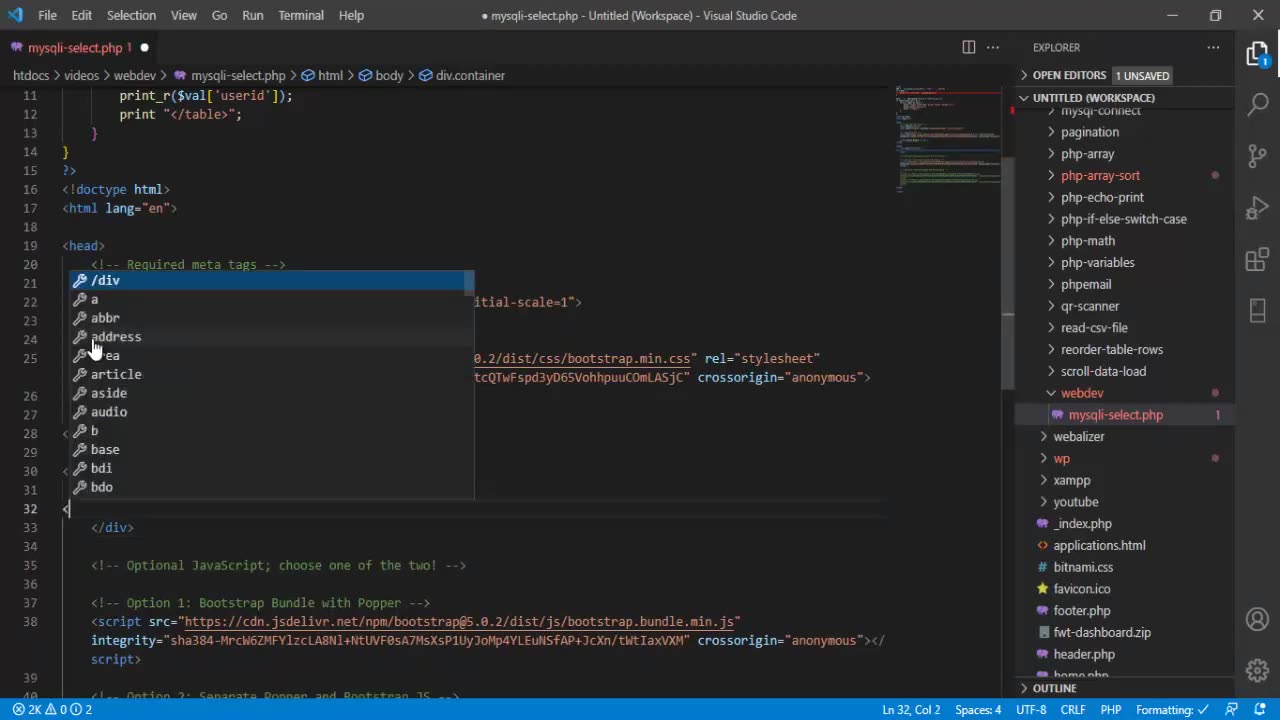Open the Run and Debug view
The width and height of the screenshot is (1280, 720).
(1257, 208)
